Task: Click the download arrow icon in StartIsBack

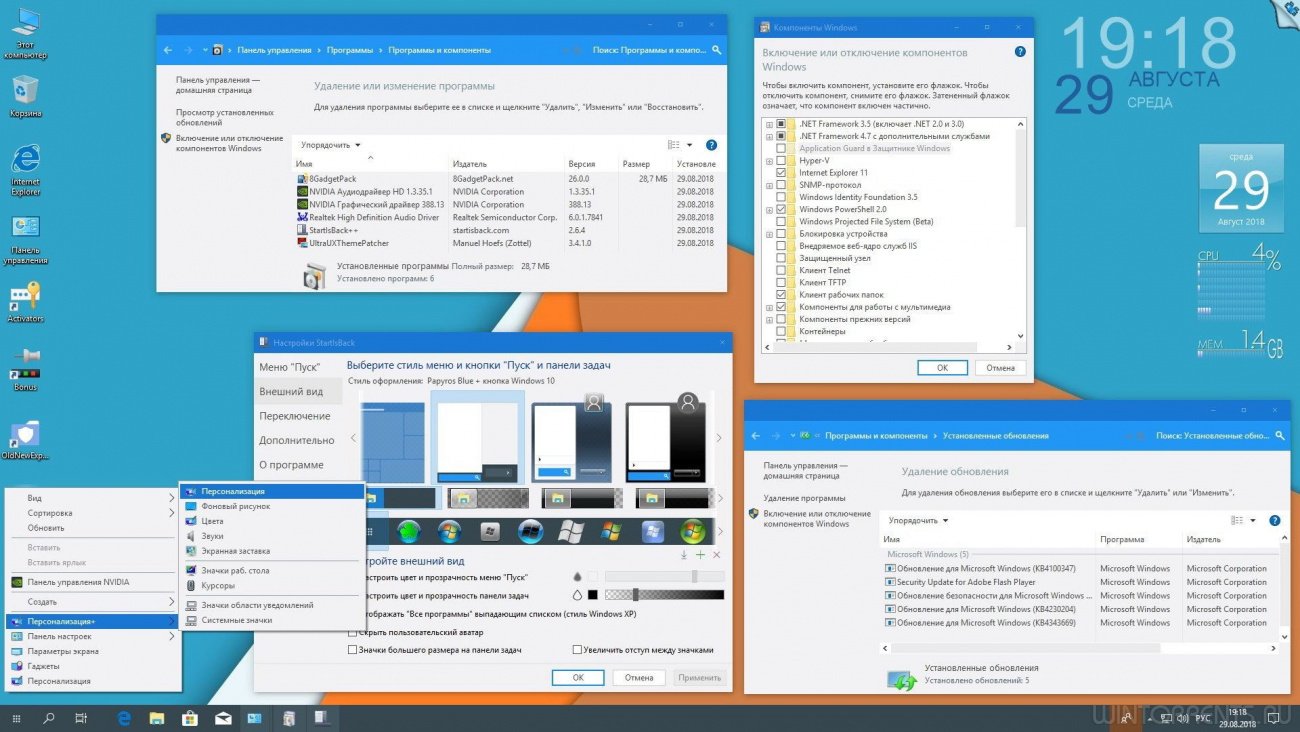Action: (x=684, y=554)
